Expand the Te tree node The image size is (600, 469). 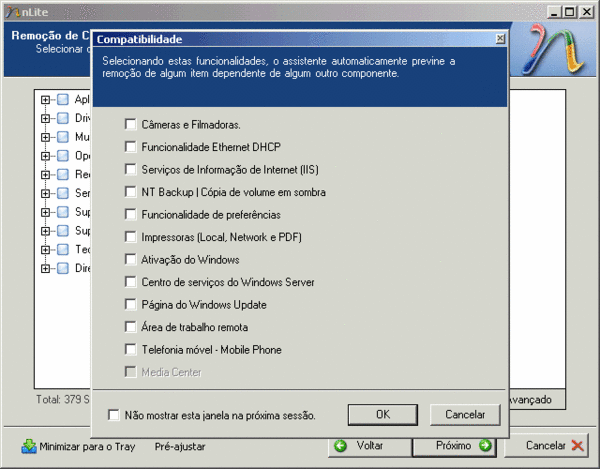coord(45,250)
